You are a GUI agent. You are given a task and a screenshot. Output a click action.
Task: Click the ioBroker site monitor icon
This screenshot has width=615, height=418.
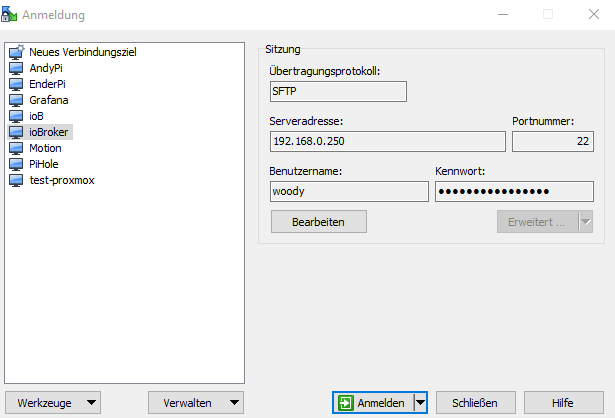(x=16, y=132)
